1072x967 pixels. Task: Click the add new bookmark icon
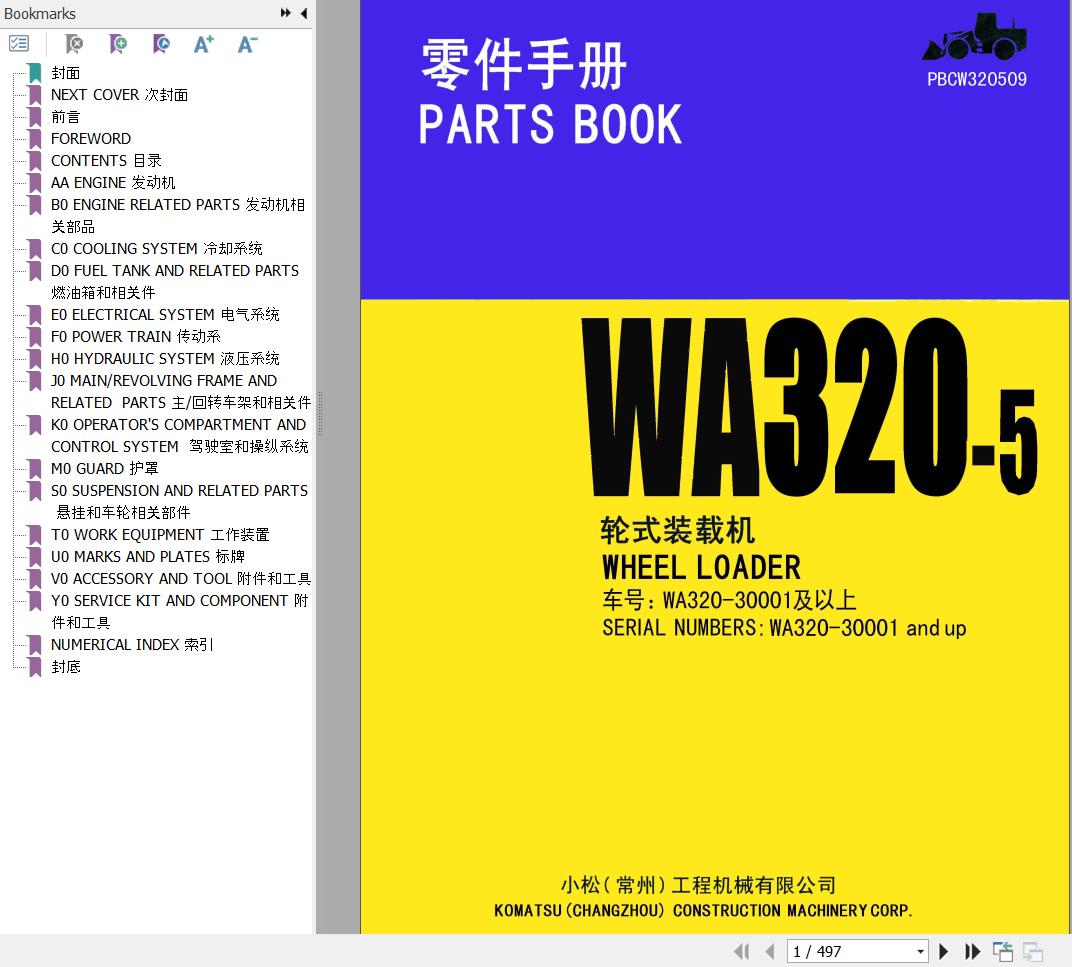[x=118, y=44]
